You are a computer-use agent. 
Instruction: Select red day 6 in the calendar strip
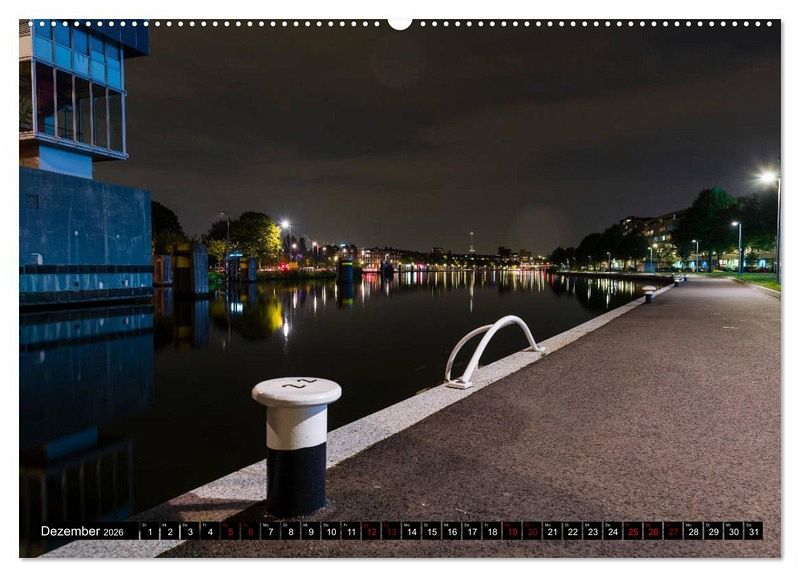pyautogui.click(x=250, y=531)
